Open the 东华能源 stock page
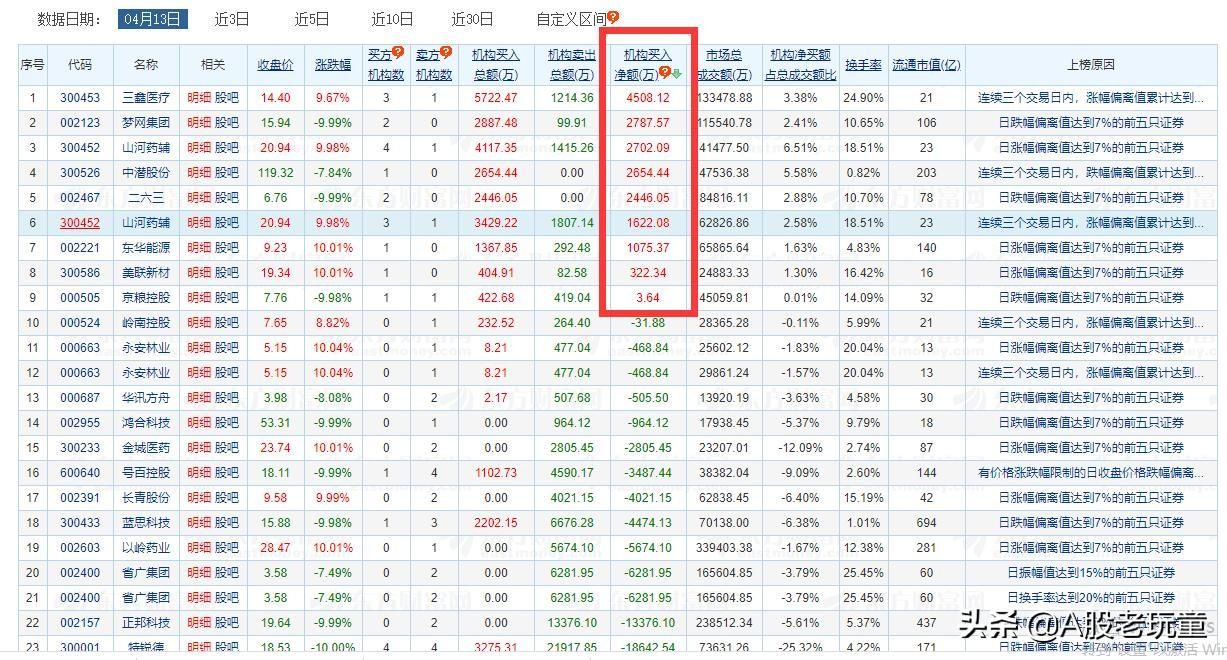This screenshot has width=1227, height=660. 146,248
